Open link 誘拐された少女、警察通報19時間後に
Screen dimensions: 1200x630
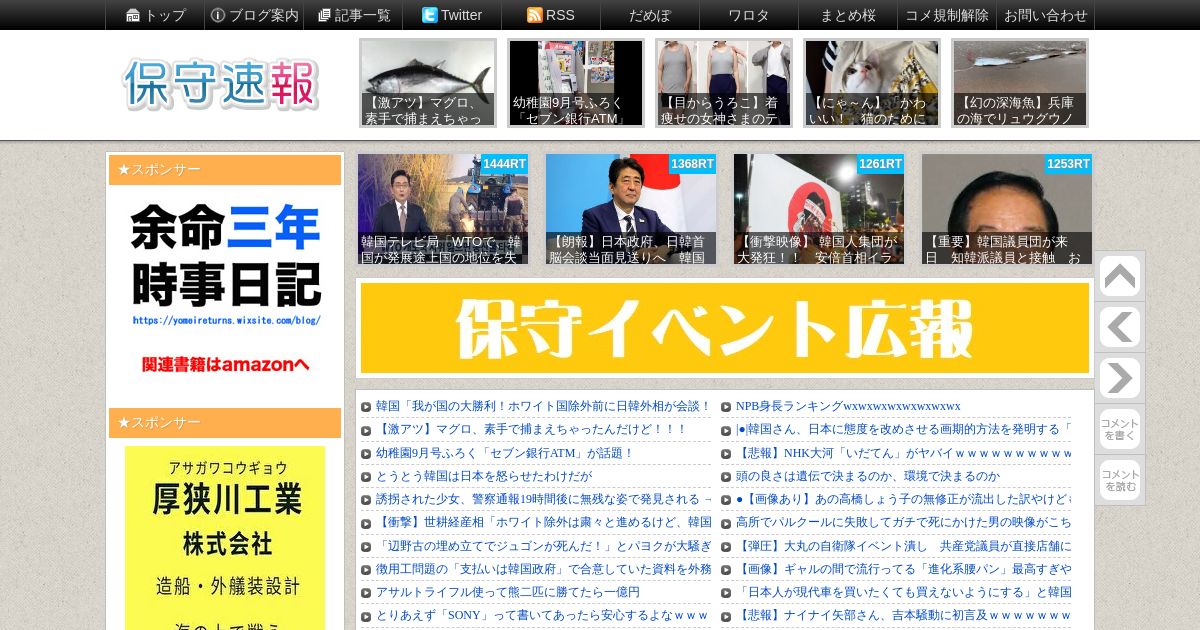tap(543, 499)
